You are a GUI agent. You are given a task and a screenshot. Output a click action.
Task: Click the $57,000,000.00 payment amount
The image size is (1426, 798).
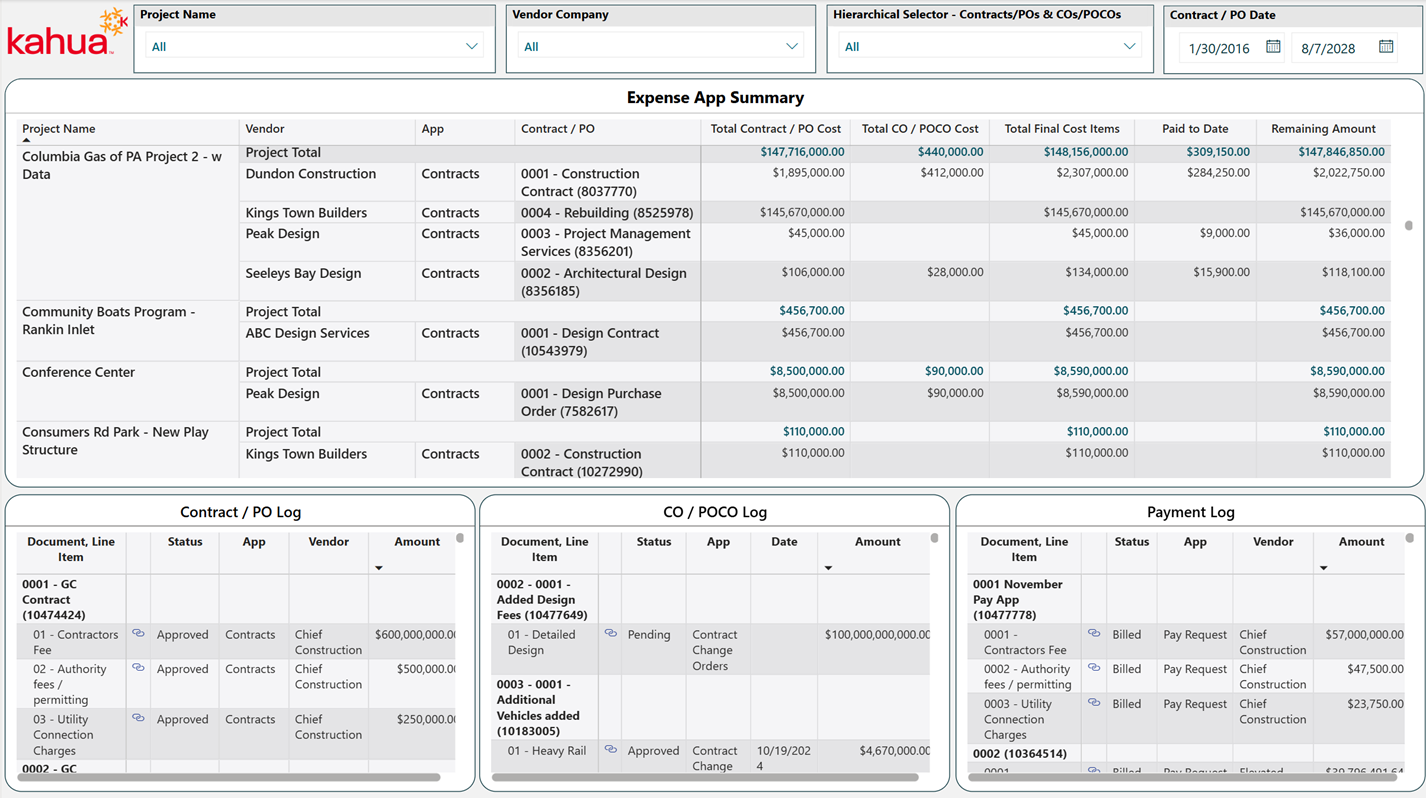(x=1364, y=634)
